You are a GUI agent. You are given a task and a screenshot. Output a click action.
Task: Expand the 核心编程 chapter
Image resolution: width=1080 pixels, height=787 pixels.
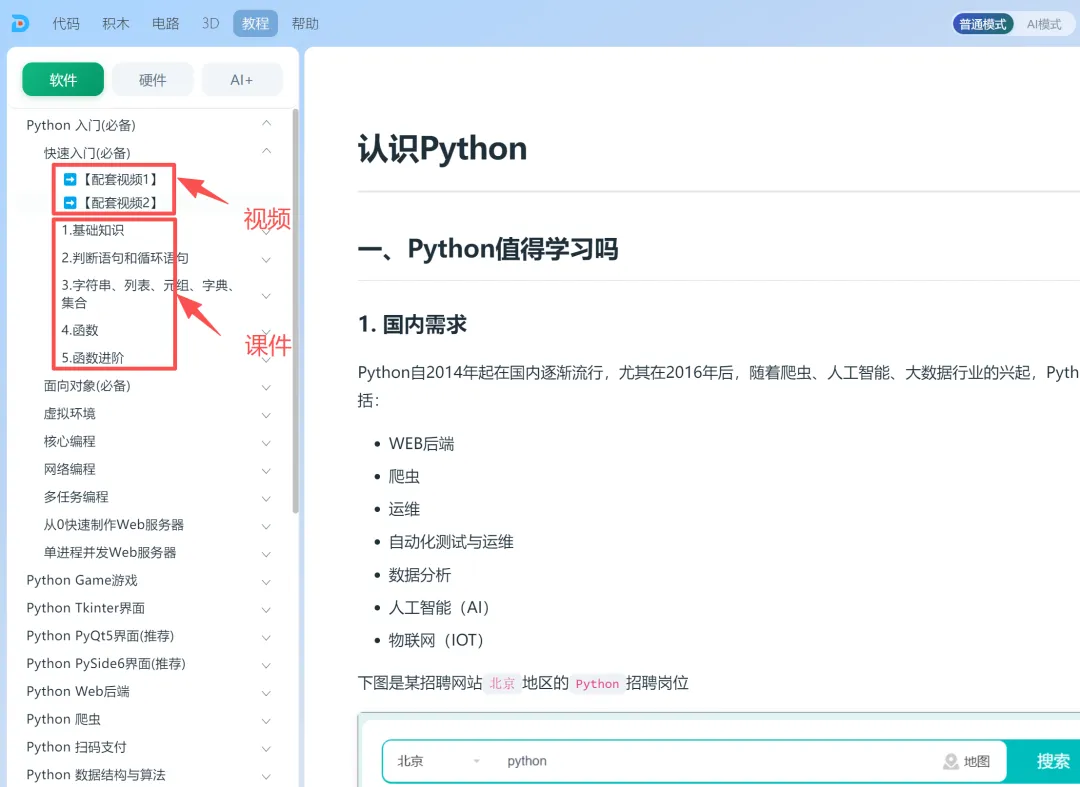point(267,443)
